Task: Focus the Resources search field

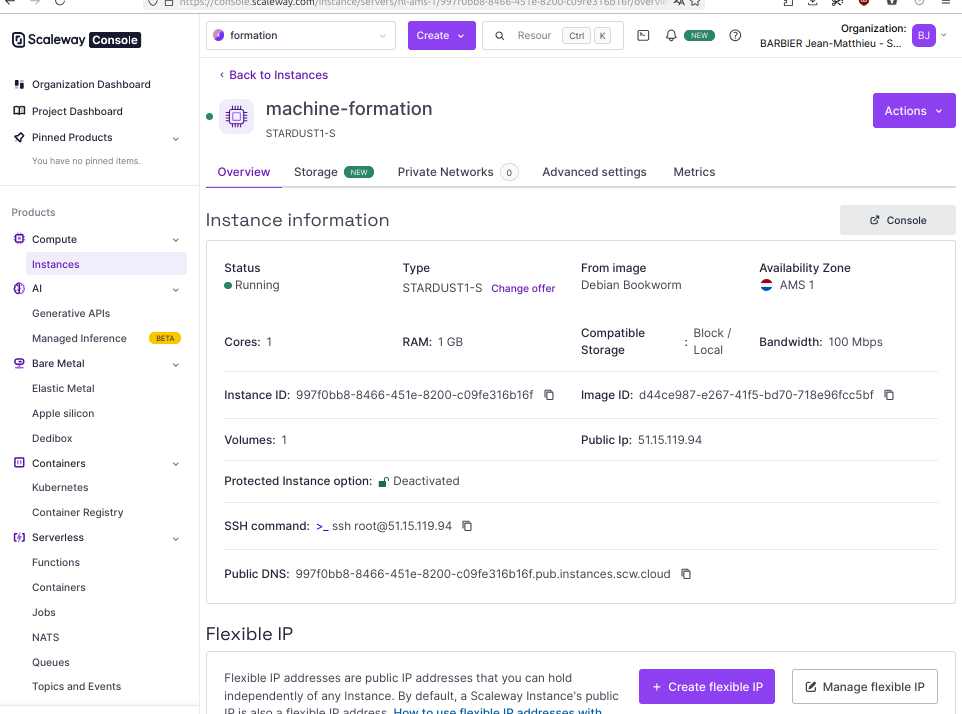Action: click(x=552, y=36)
